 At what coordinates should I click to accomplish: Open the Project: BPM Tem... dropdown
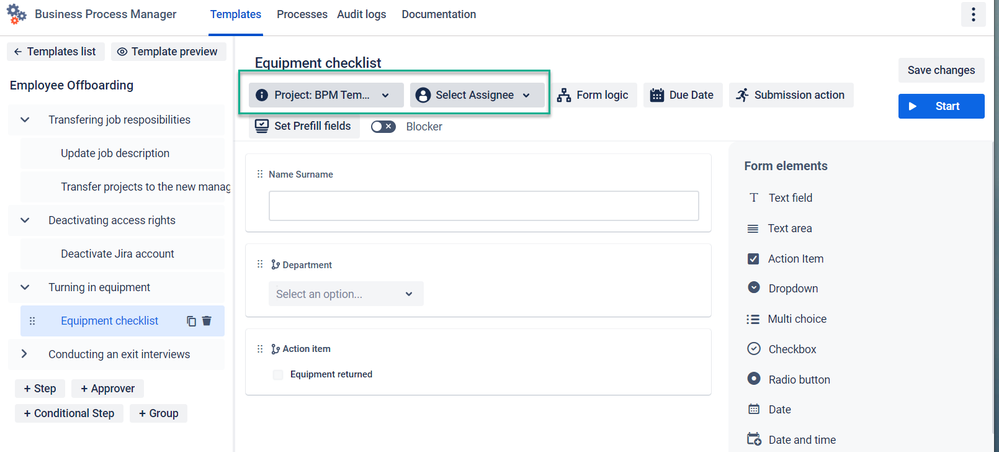coord(326,95)
